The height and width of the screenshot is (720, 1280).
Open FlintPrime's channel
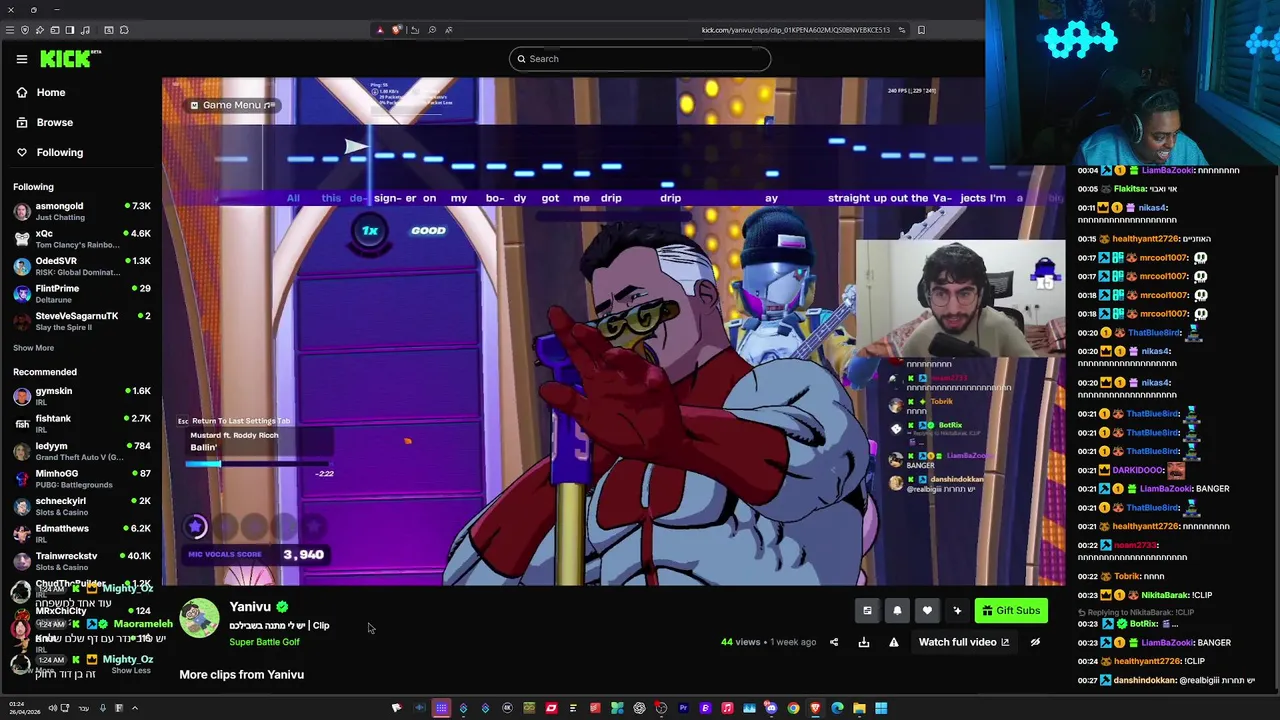point(81,293)
